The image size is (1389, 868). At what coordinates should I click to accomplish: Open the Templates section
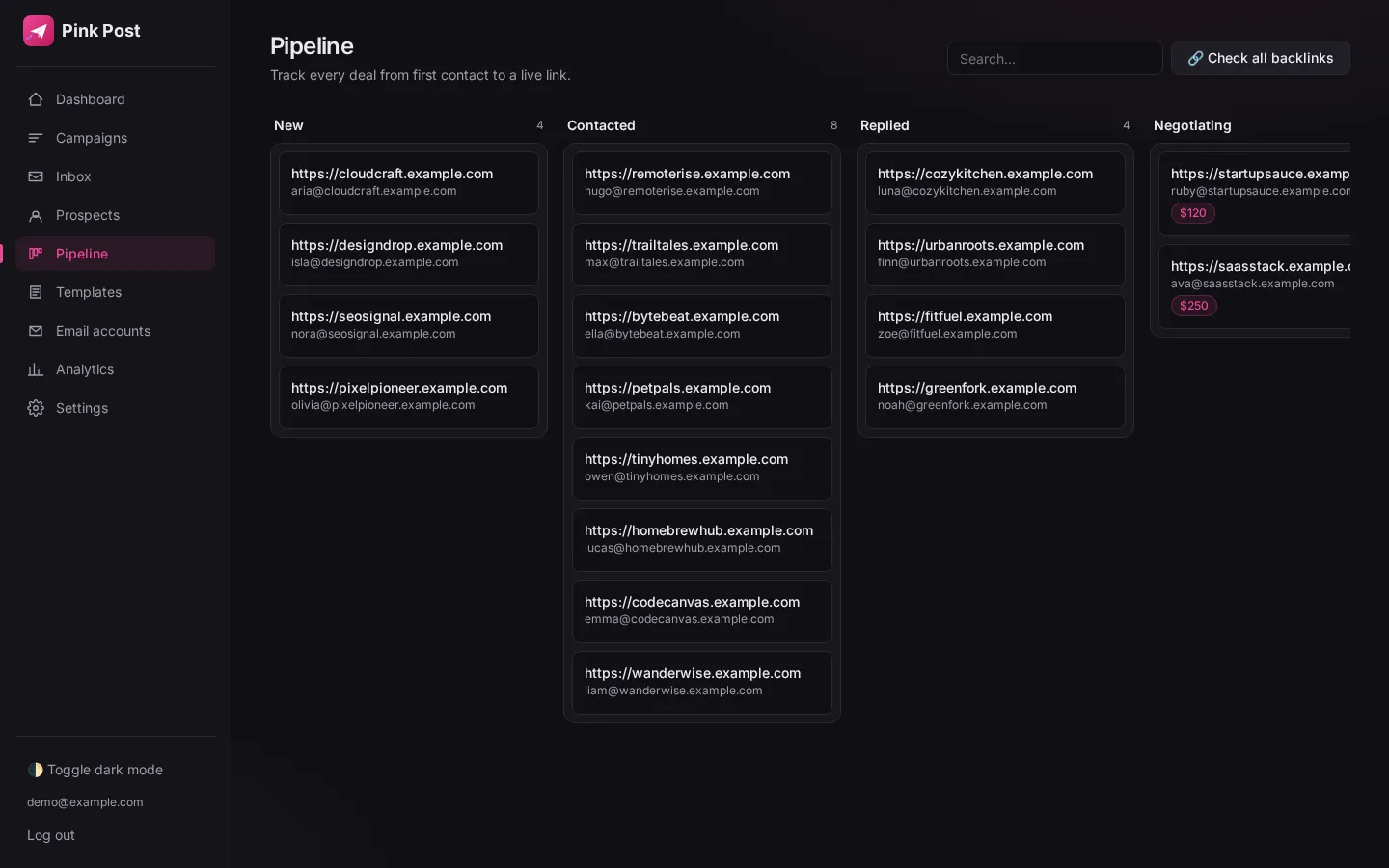[x=115, y=292]
